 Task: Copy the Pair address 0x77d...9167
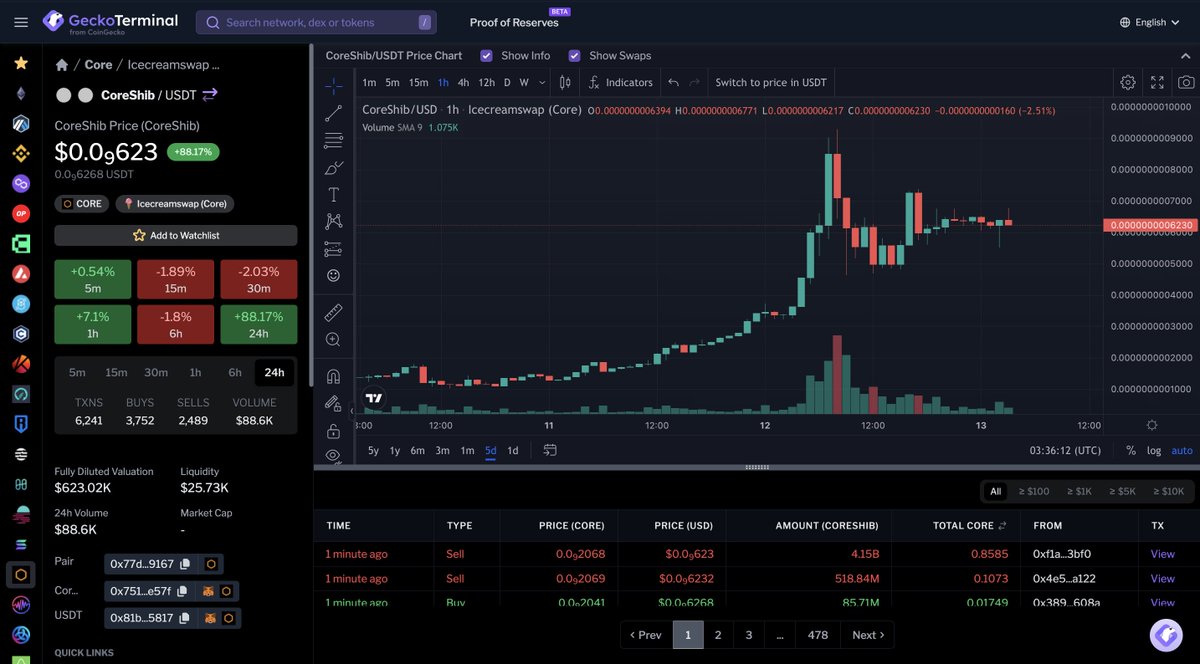[185, 564]
